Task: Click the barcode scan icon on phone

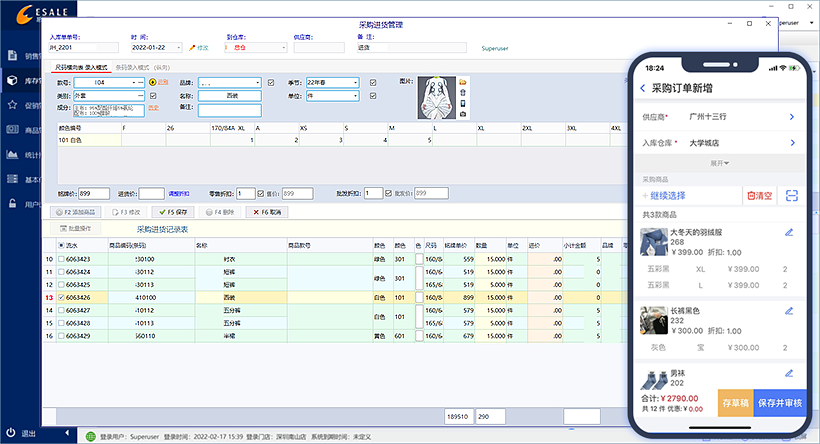Action: (x=792, y=196)
